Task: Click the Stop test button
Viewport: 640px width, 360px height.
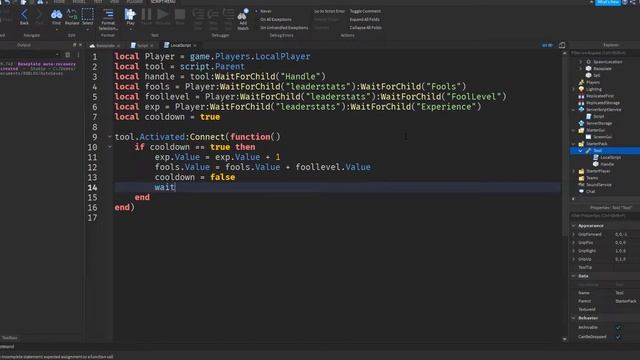Action: [x=180, y=17]
